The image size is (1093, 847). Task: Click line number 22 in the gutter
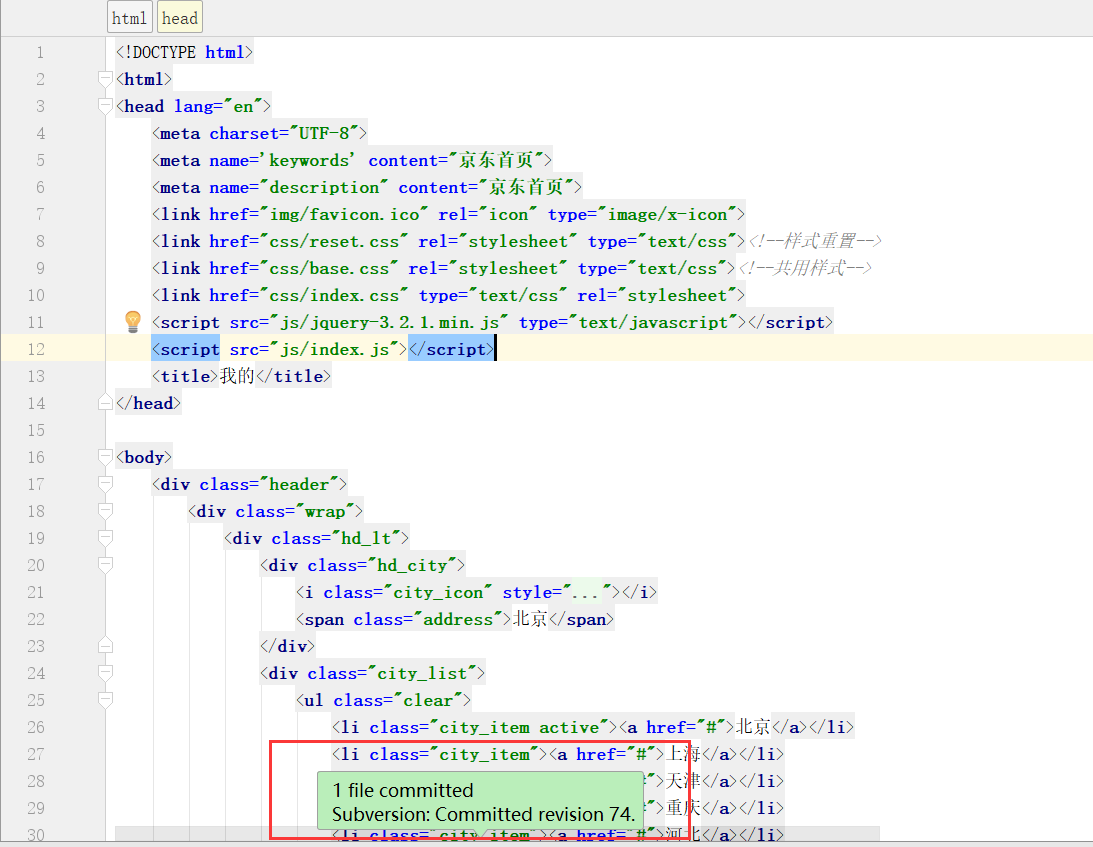36,619
